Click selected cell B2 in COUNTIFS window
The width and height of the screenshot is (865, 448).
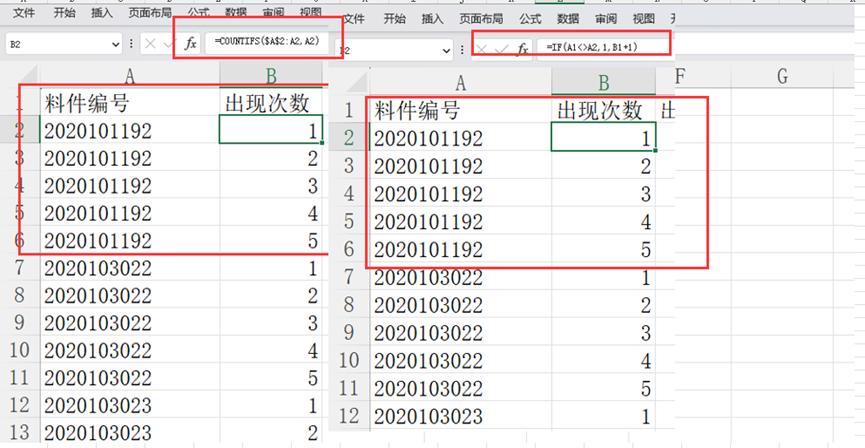[x=271, y=130]
